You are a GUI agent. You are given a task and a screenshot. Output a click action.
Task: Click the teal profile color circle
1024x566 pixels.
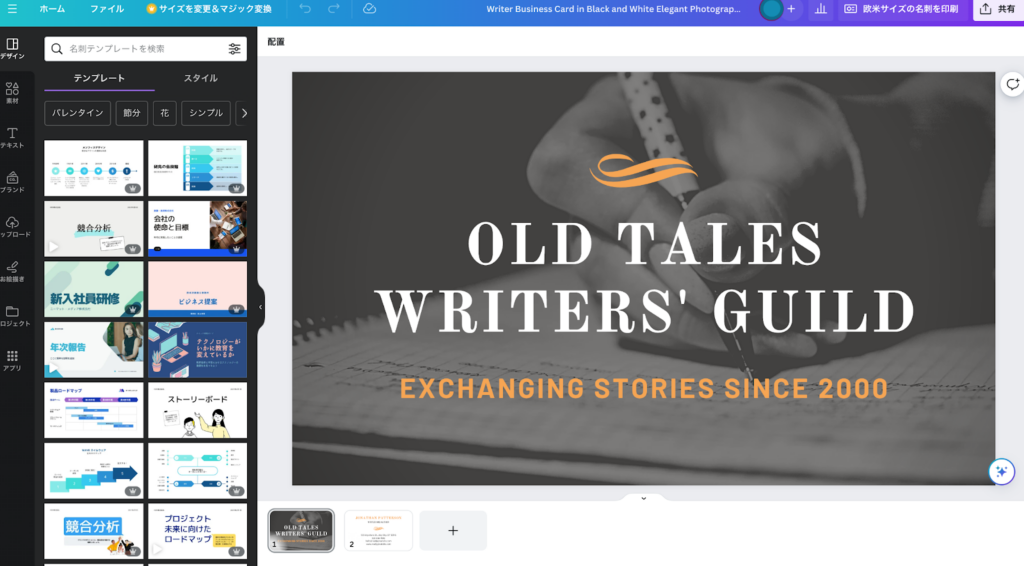771,9
